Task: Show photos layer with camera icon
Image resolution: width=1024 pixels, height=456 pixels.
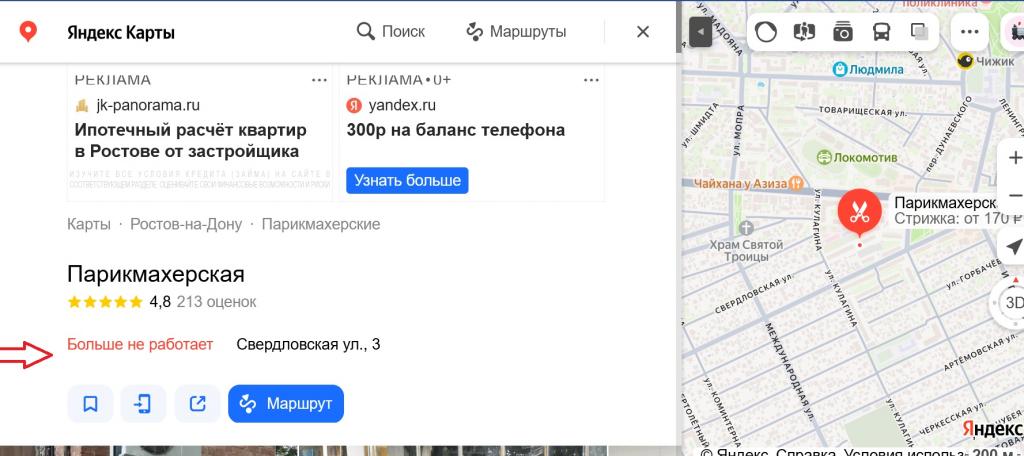Action: click(842, 31)
